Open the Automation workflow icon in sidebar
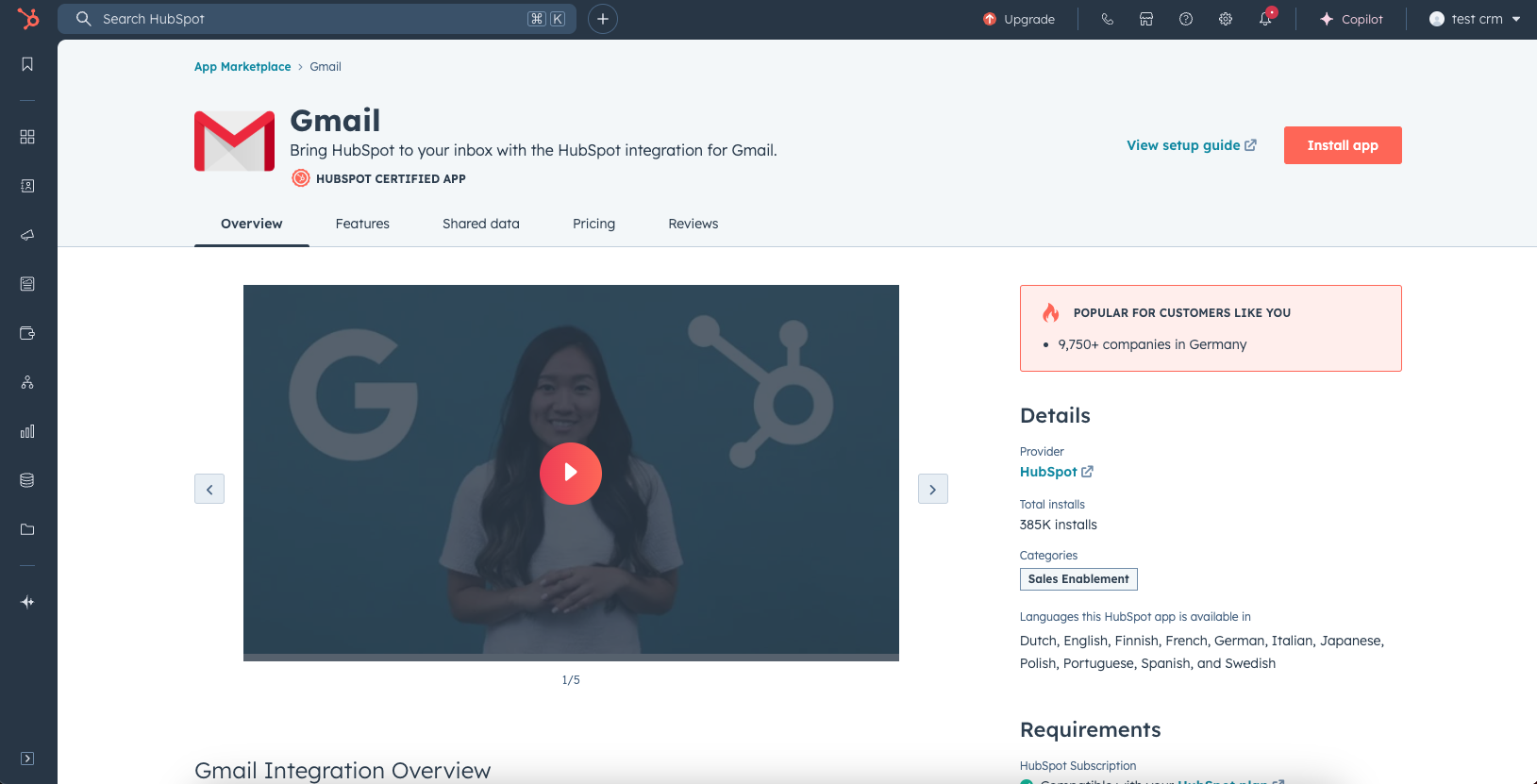 [x=27, y=382]
